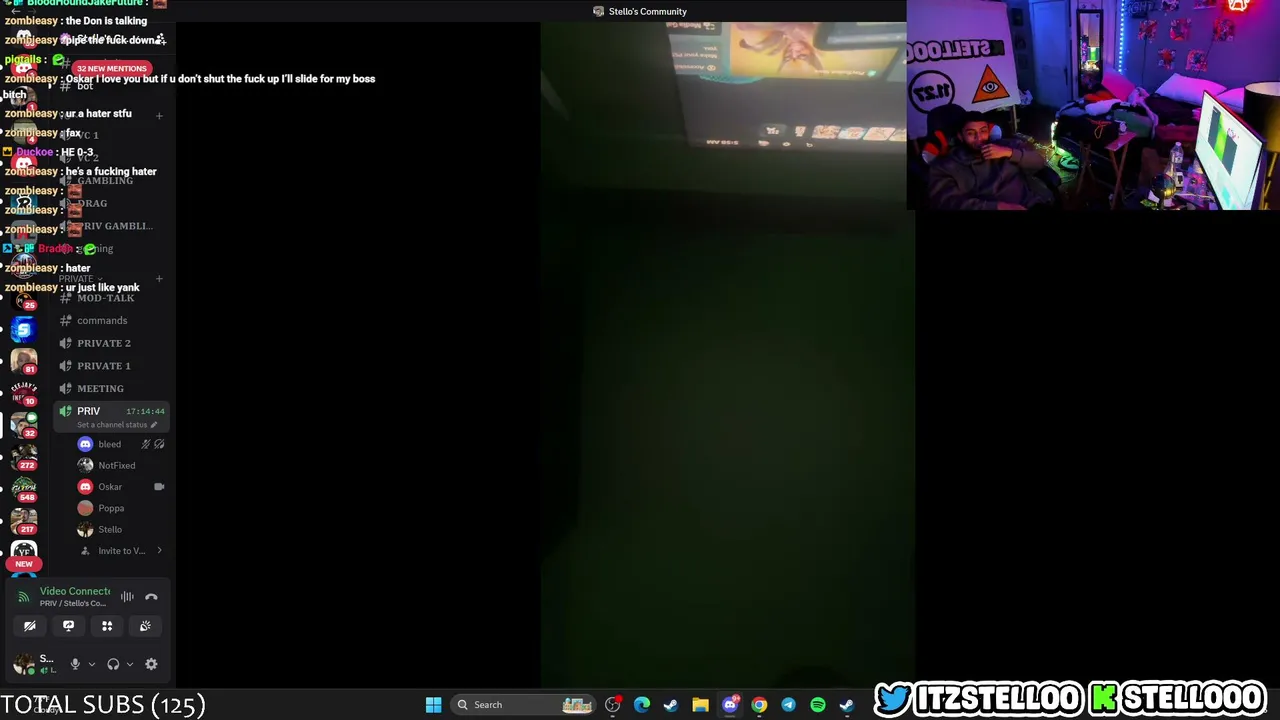
Task: Open the soundboard button
Action: [x=145, y=626]
